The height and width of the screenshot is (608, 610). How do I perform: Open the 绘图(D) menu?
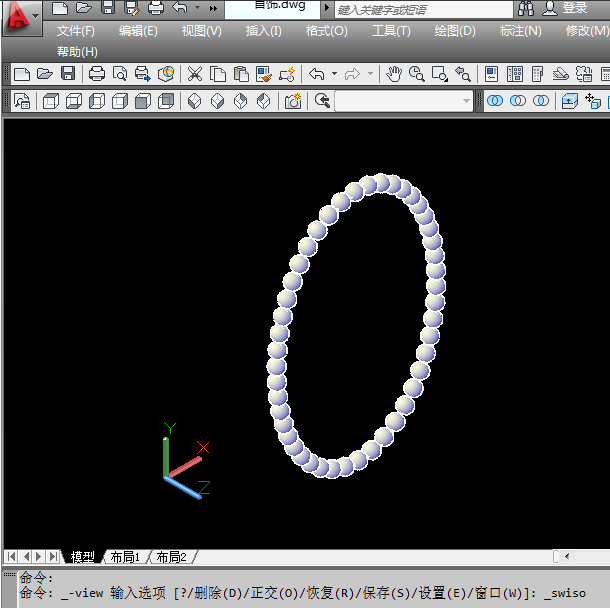[455, 31]
